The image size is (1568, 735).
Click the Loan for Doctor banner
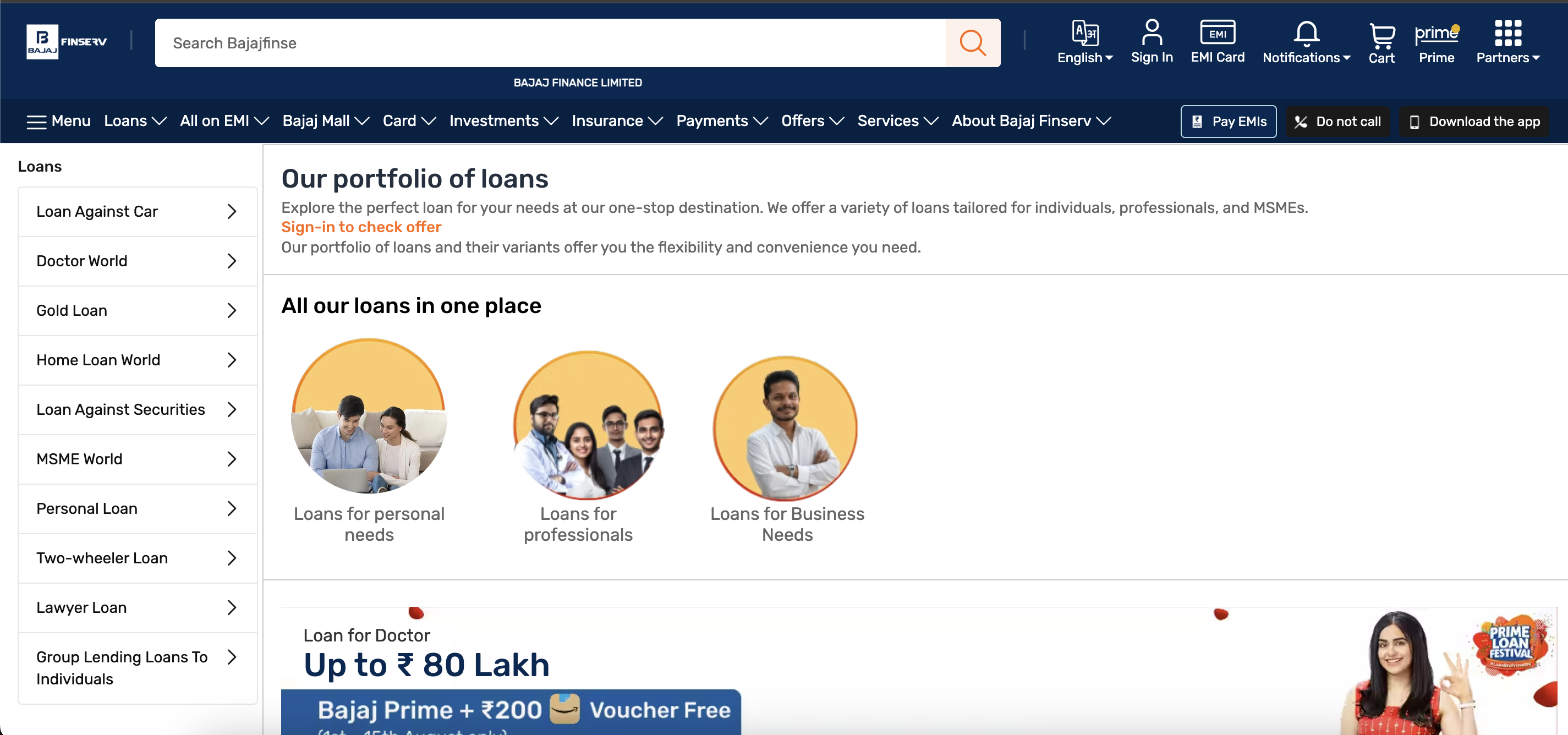click(x=919, y=671)
